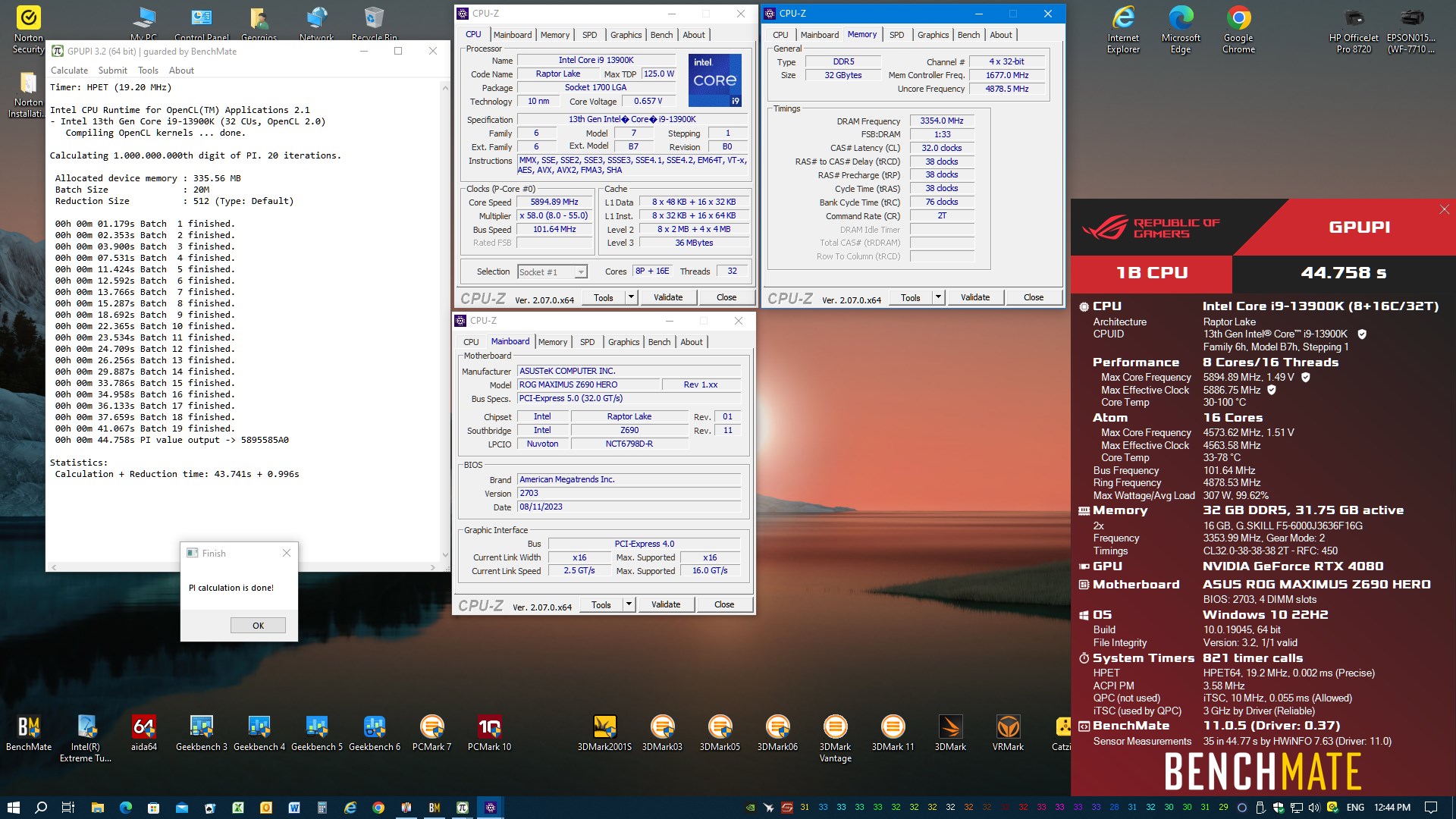1456x819 pixels.
Task: Select CPU tab in Mainboard CPU-Z window
Action: [x=471, y=342]
